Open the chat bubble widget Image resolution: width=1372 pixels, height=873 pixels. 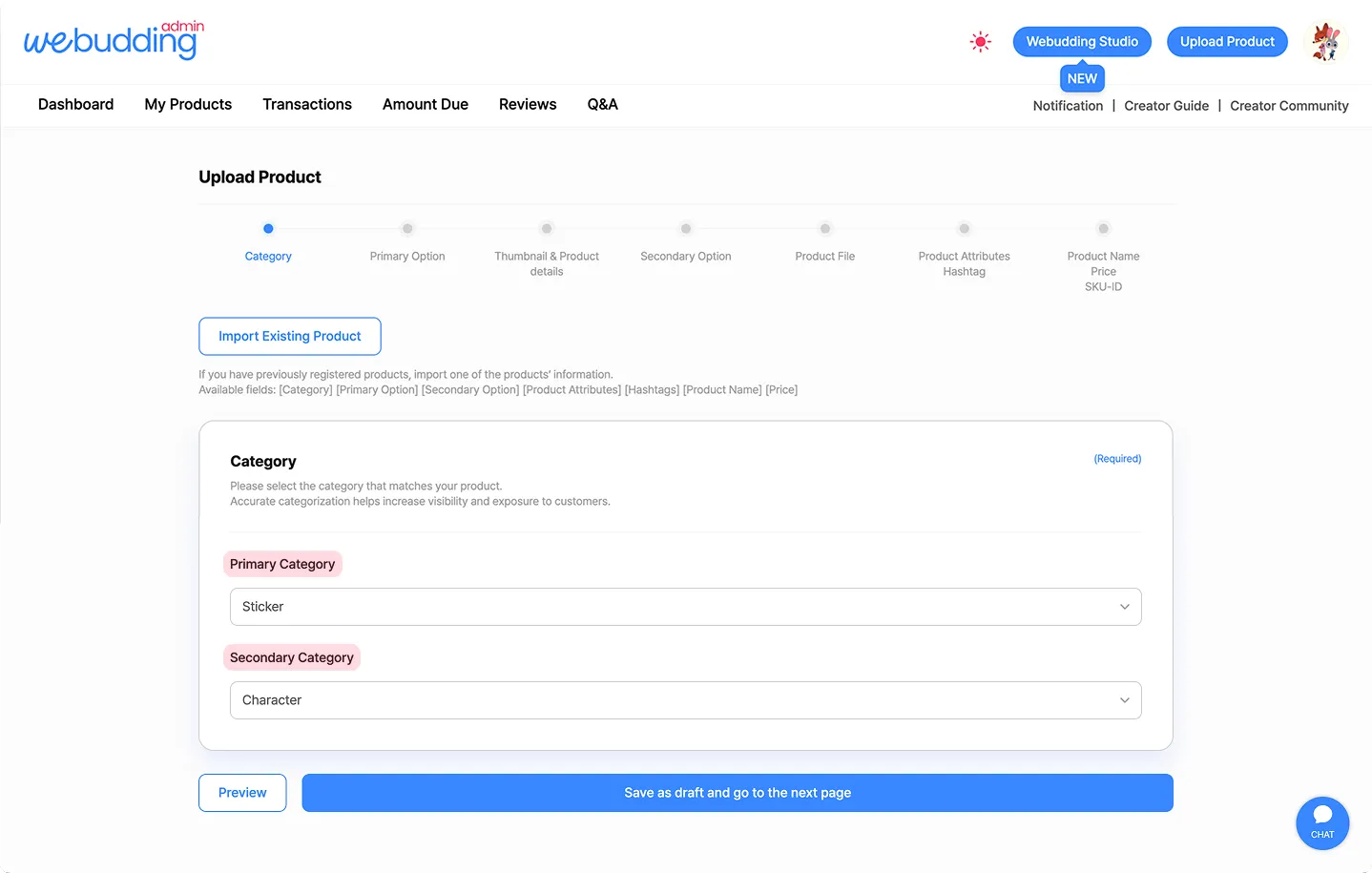[1321, 822]
